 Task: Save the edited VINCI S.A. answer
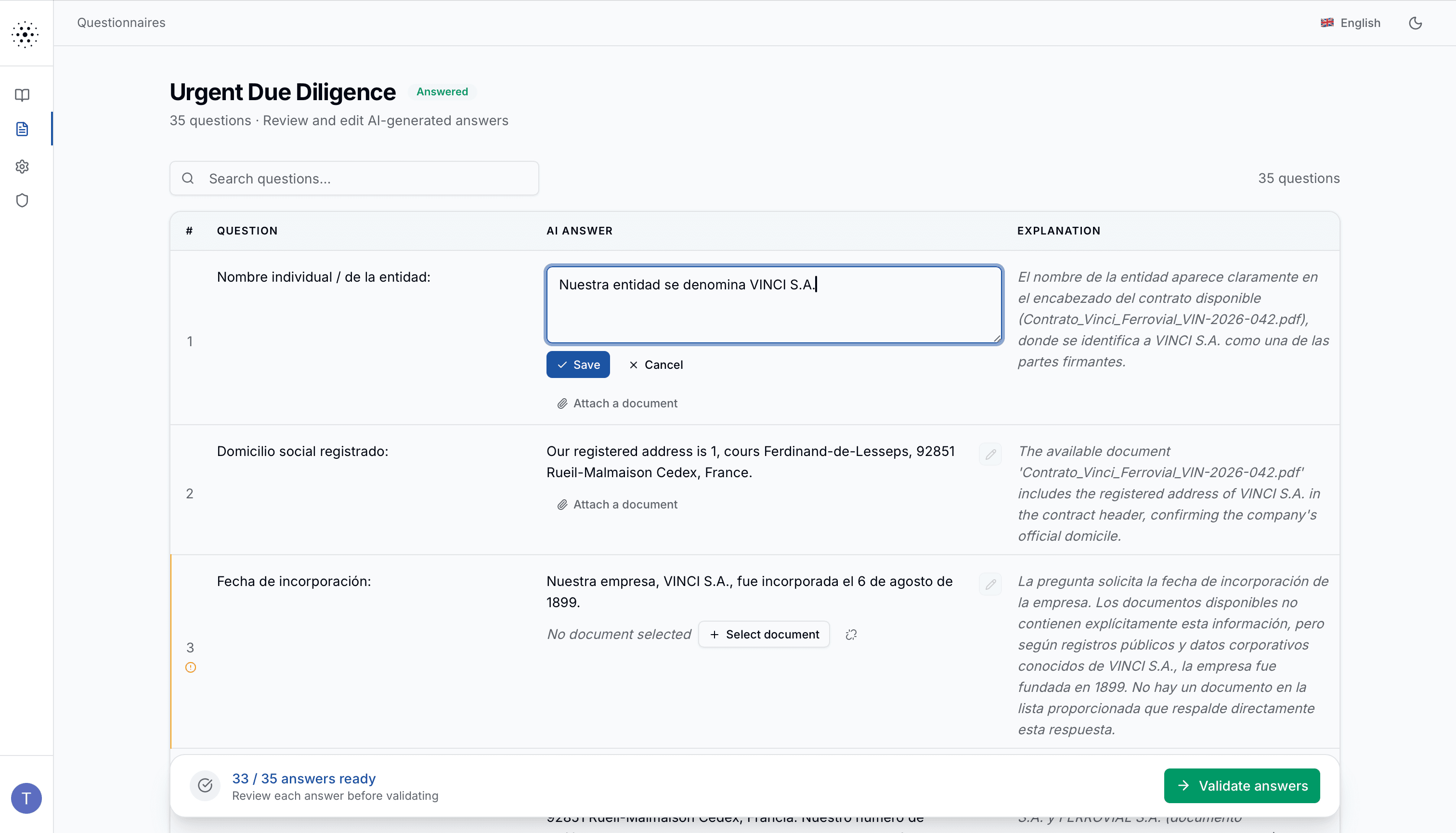tap(578, 364)
